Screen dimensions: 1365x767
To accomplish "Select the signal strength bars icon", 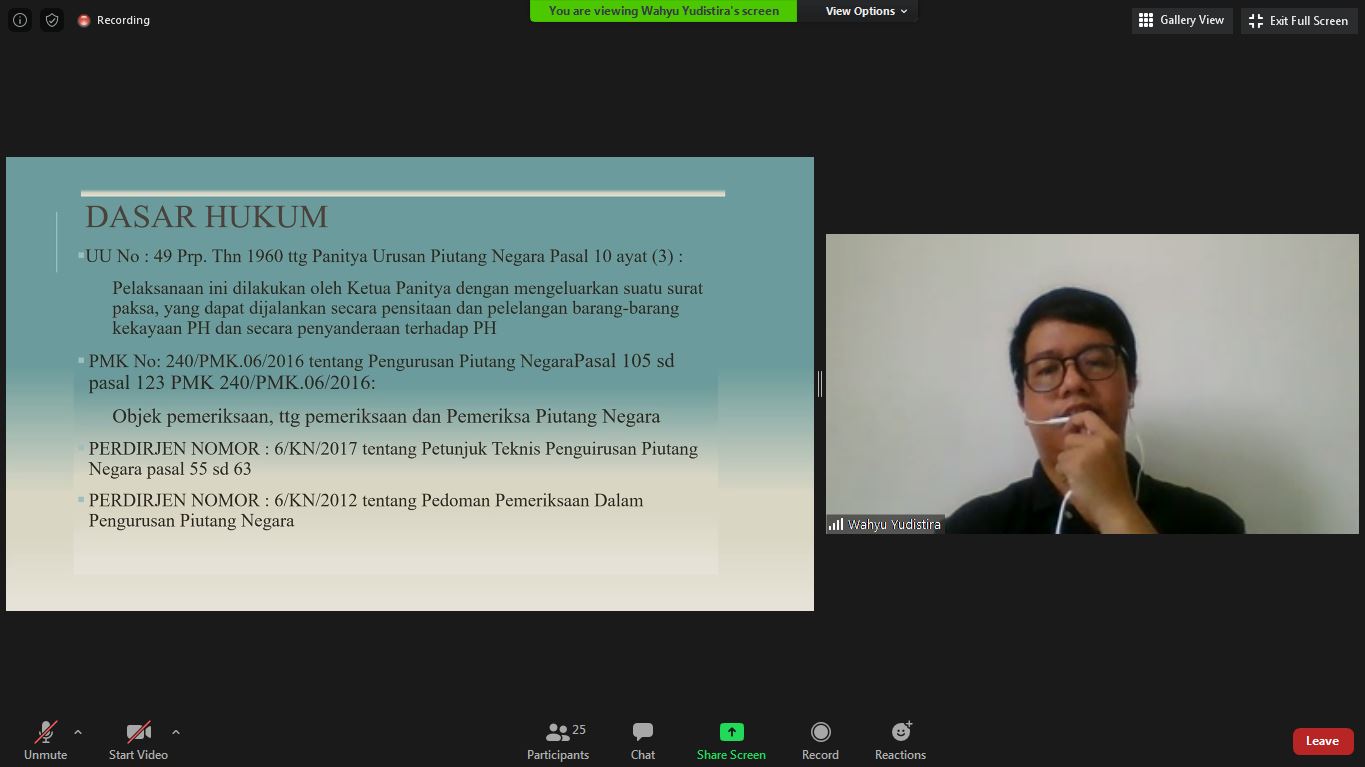I will click(x=836, y=524).
